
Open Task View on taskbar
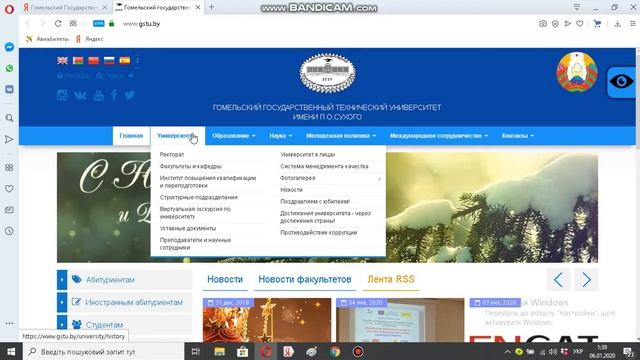tap(196, 351)
